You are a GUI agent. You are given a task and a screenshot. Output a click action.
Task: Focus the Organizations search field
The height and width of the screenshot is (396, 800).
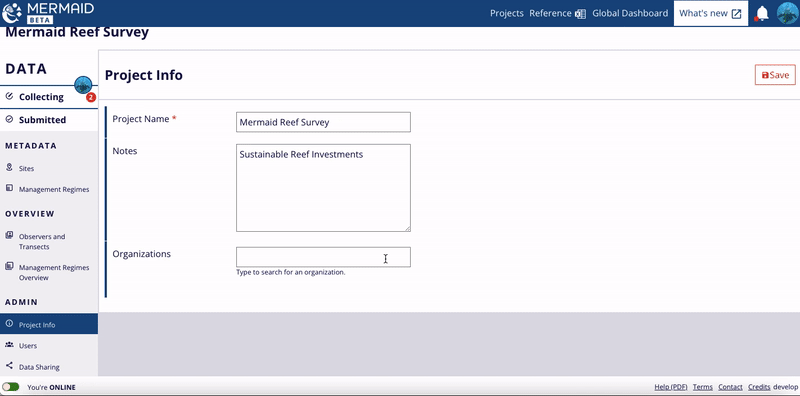[x=323, y=257]
